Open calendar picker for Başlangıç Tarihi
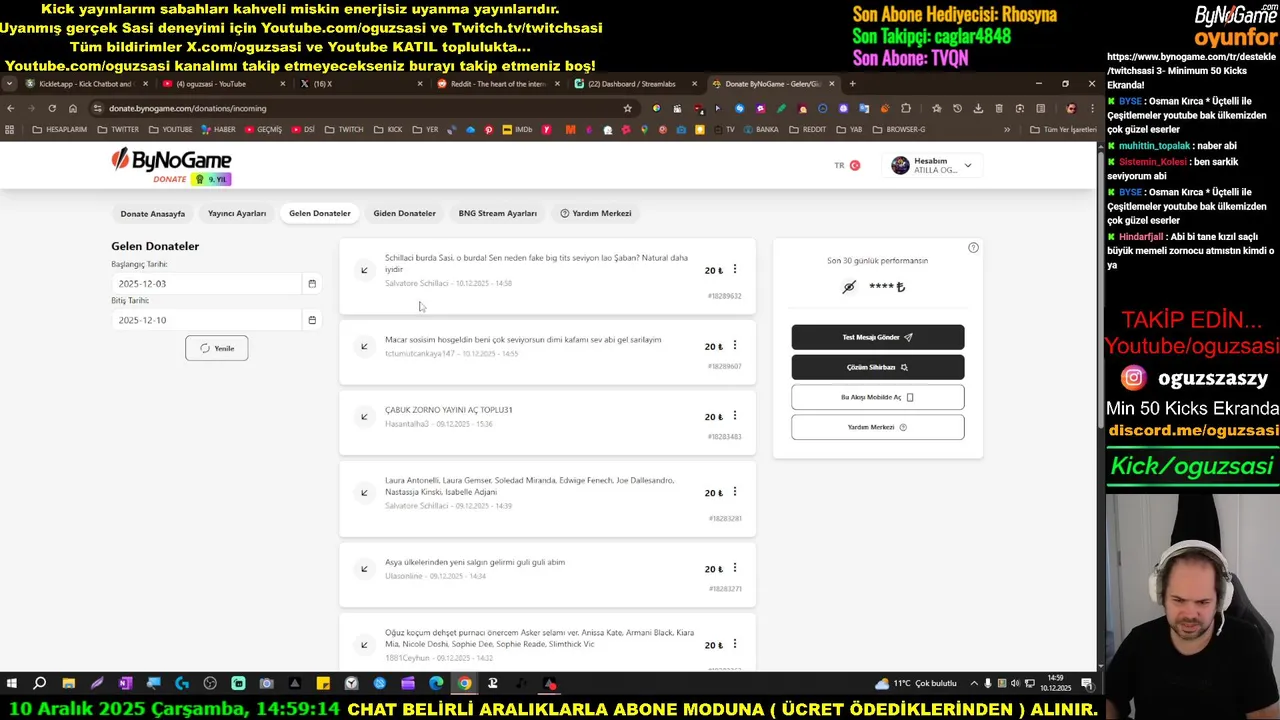This screenshot has height=720, width=1280. [x=312, y=284]
